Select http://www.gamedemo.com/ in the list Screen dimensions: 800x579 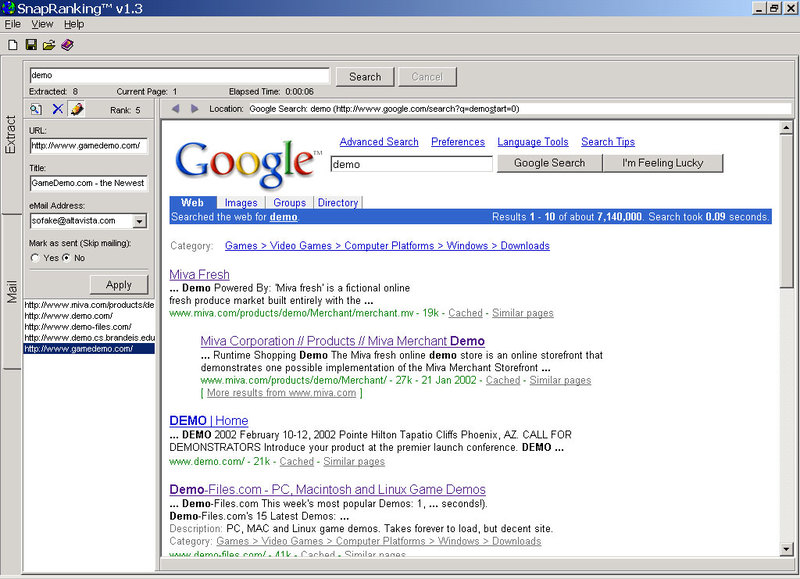[x=89, y=349]
